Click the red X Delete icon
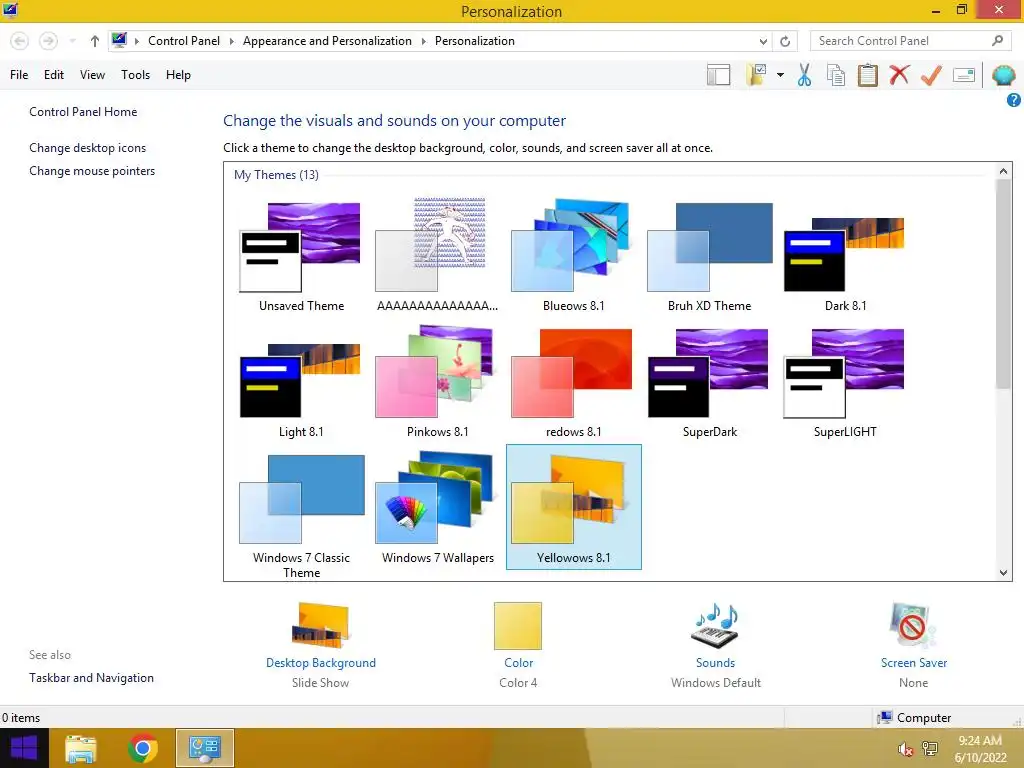 pyautogui.click(x=899, y=75)
